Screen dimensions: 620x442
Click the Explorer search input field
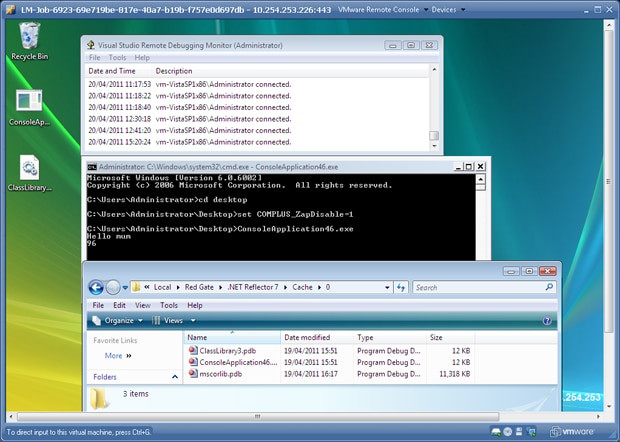tap(478, 287)
